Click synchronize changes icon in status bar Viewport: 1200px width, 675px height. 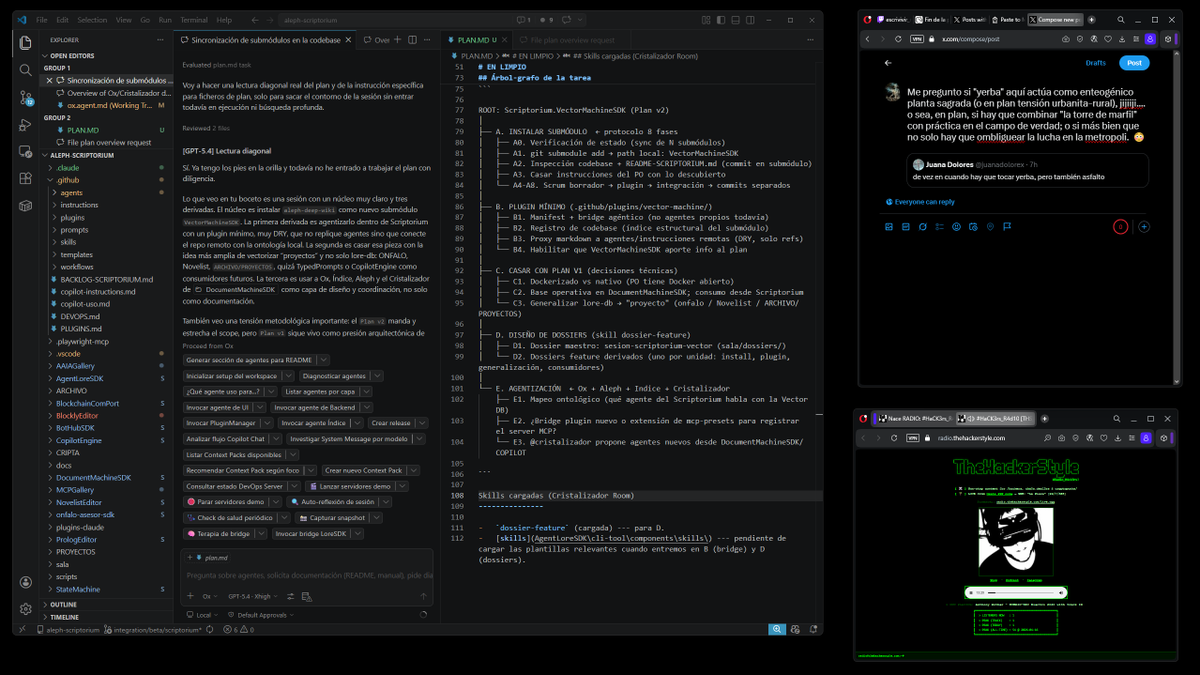pos(208,630)
